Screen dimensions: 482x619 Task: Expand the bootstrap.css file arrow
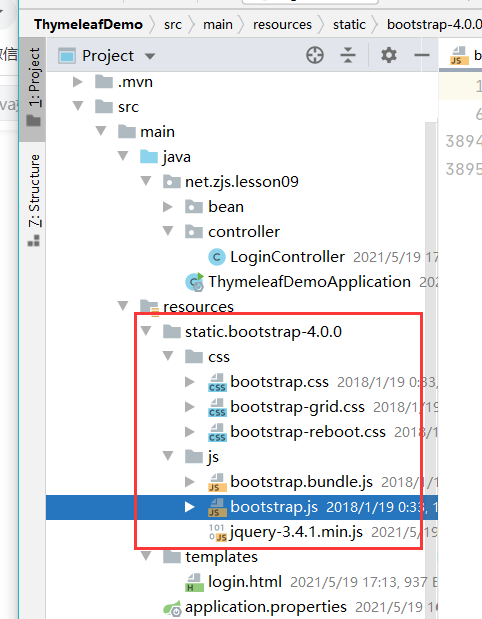tap(190, 382)
